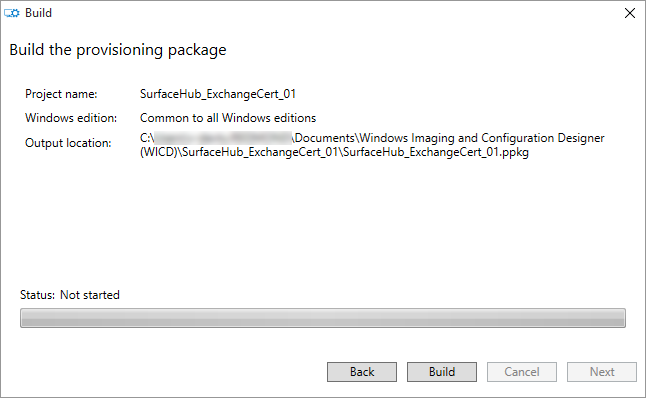
Task: Click the Project name label
Action: coord(61,94)
